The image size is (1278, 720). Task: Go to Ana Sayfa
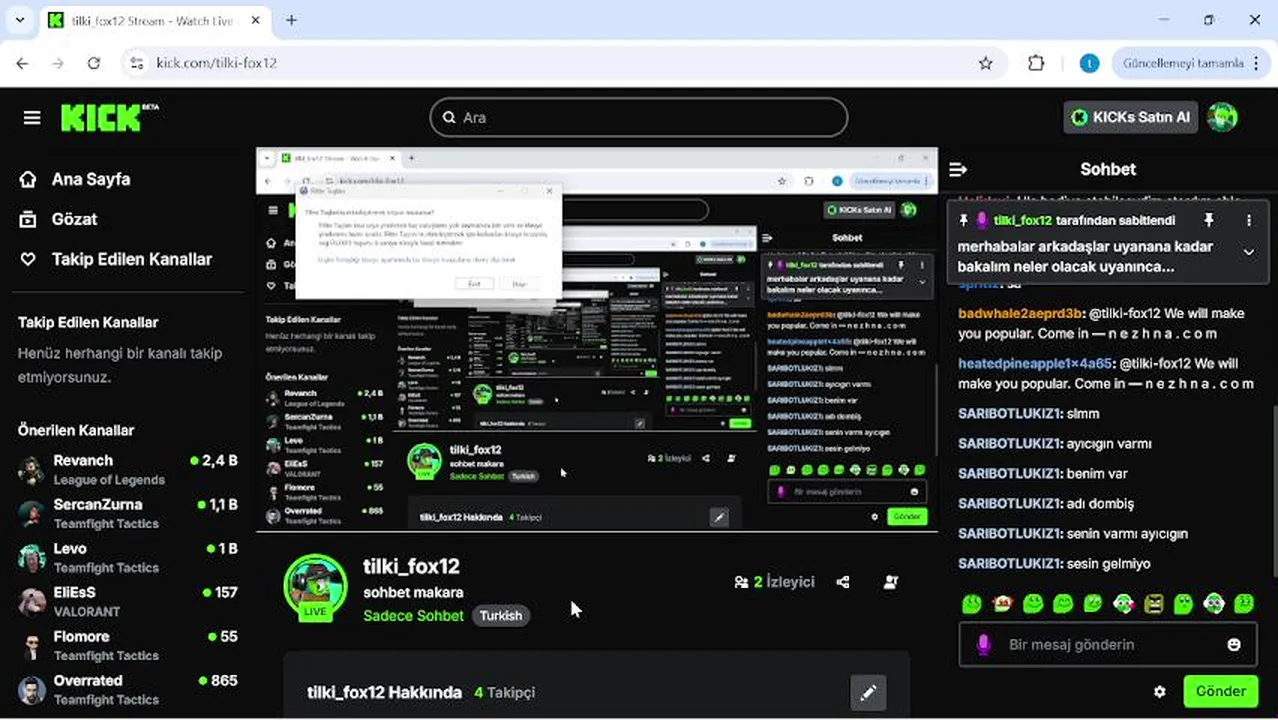tap(91, 179)
